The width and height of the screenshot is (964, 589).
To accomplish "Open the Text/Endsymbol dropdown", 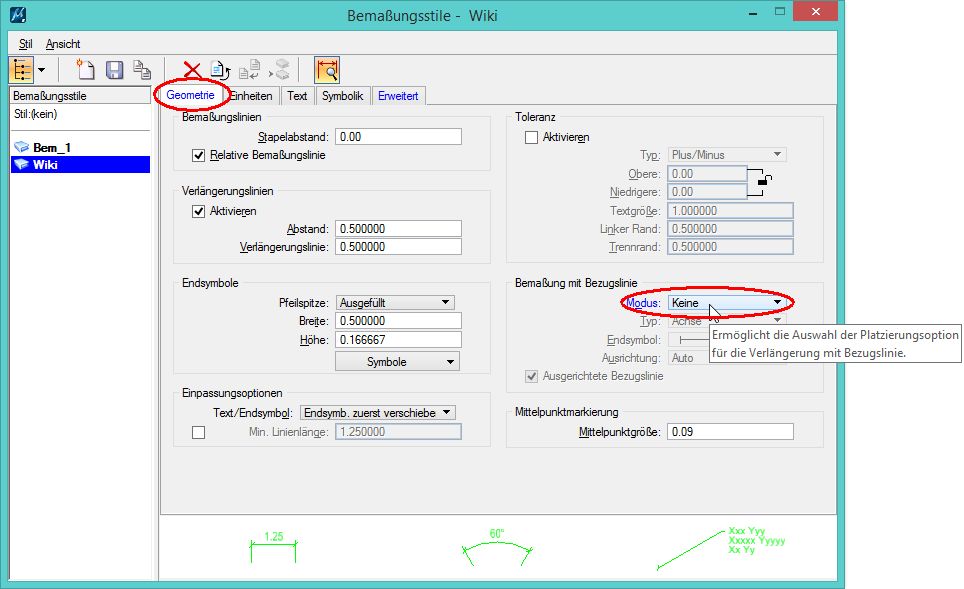I will [x=377, y=413].
